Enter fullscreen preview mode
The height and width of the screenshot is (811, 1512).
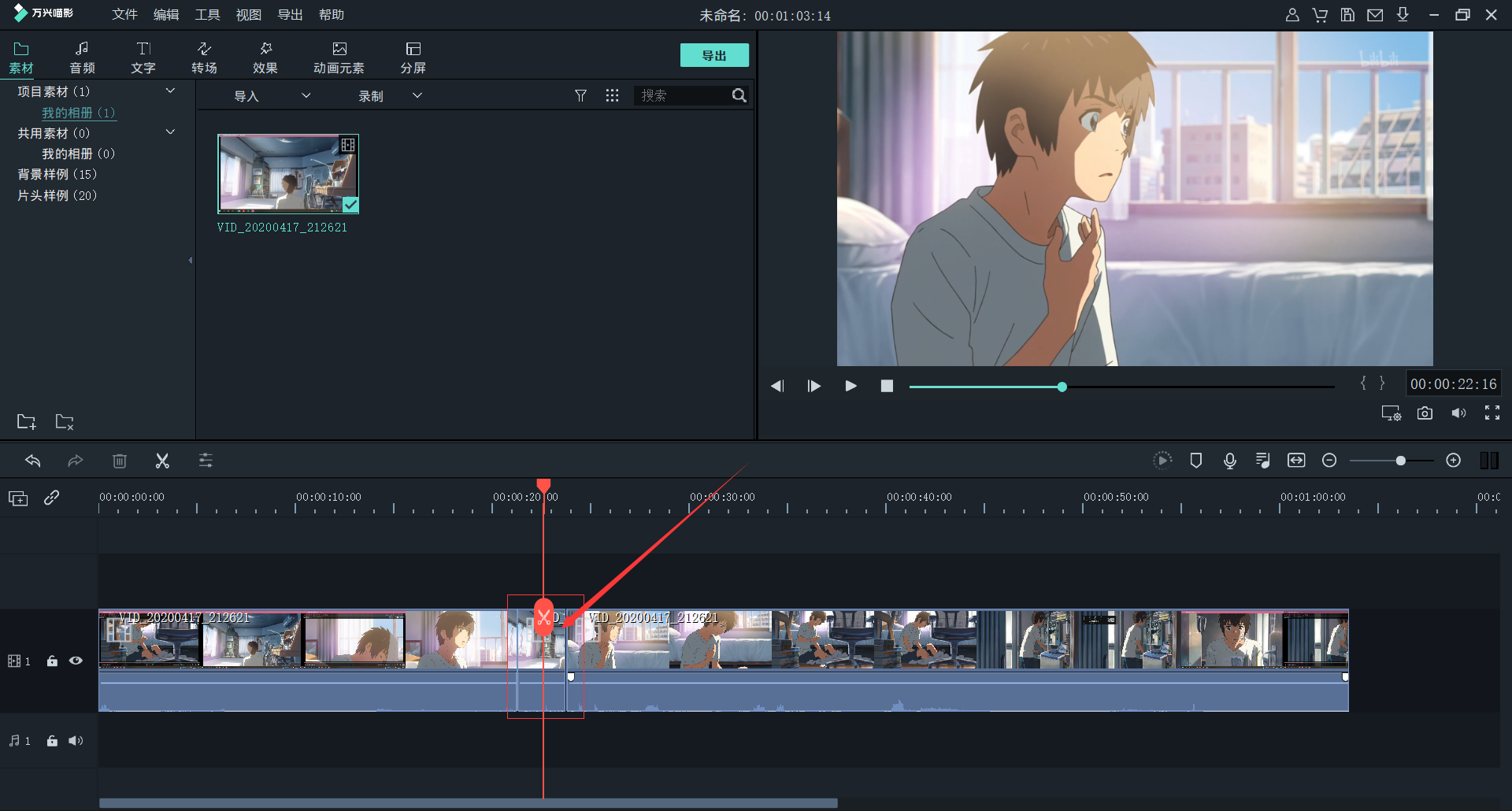1492,413
